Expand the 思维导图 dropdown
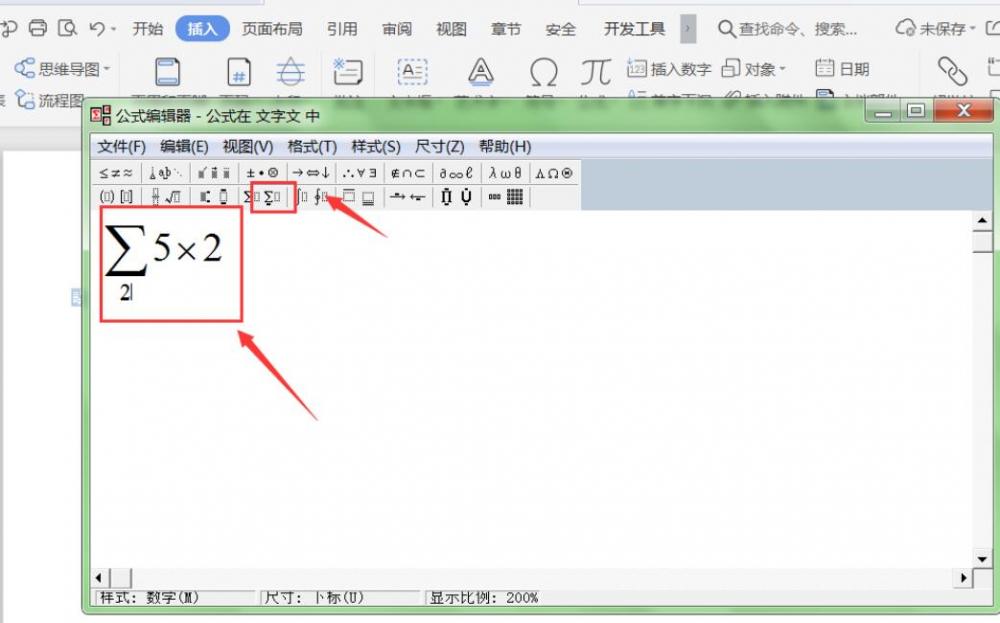 tap(107, 69)
